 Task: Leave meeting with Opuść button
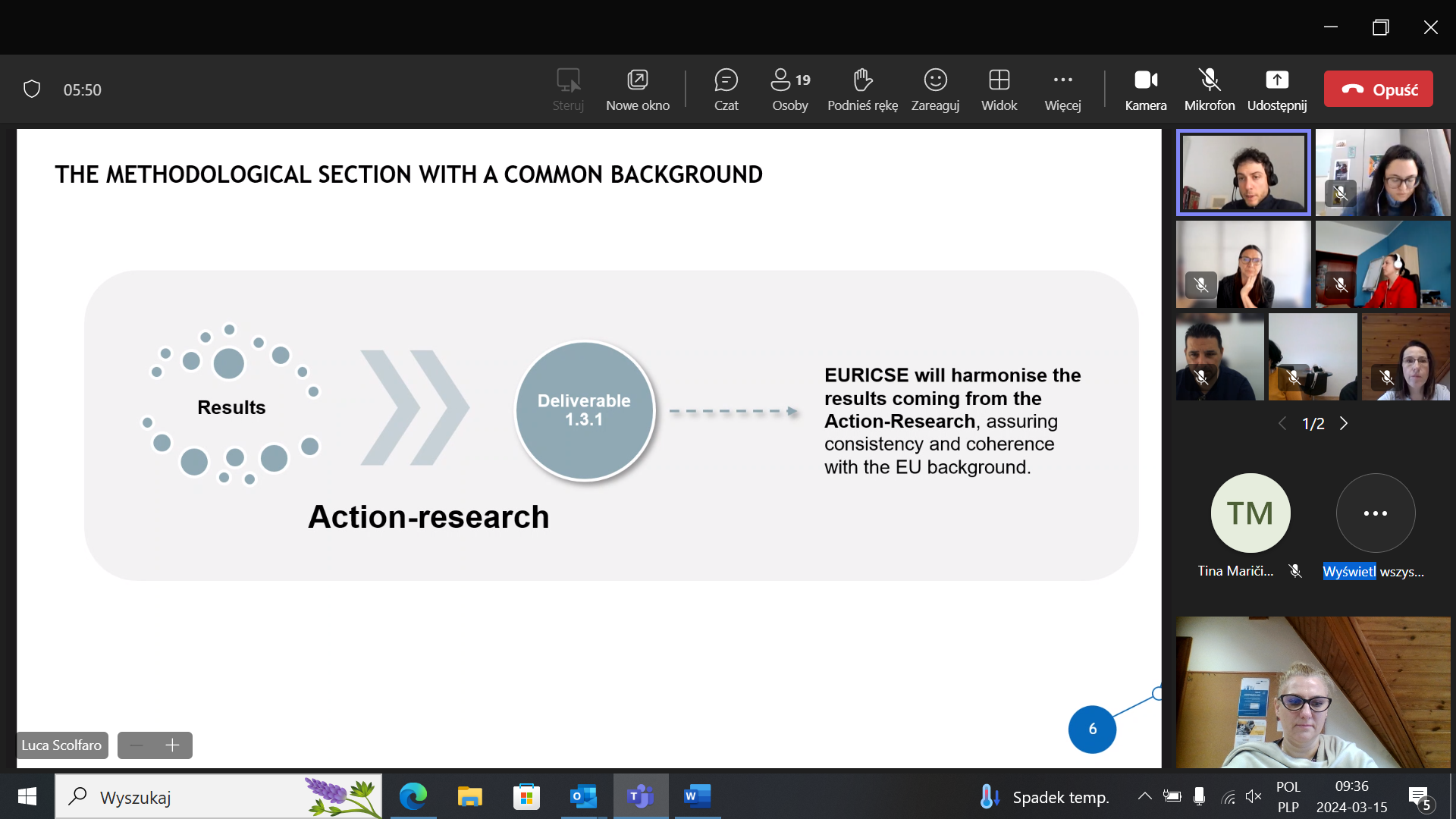1378,89
